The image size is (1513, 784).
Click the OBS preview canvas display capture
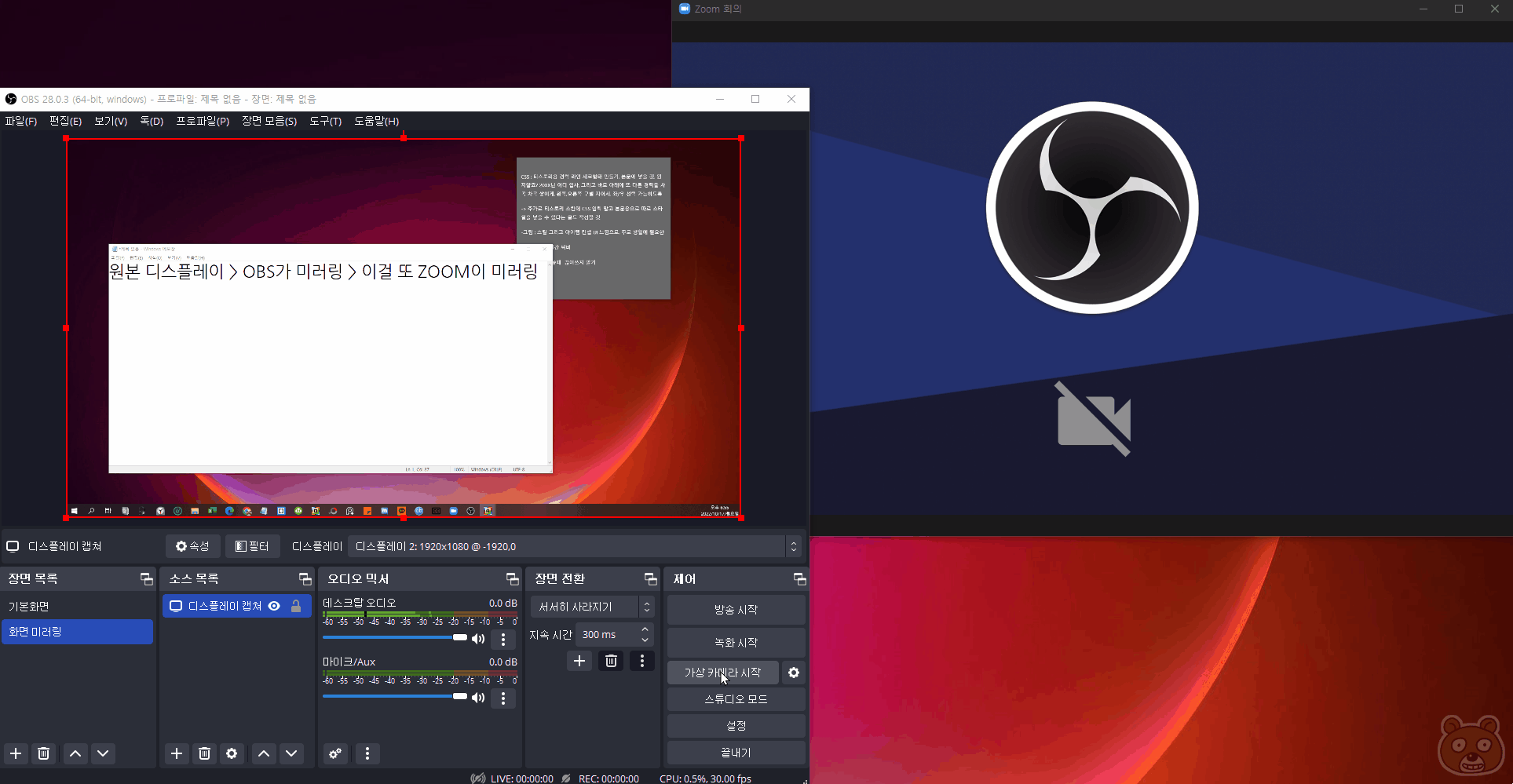tap(404, 328)
